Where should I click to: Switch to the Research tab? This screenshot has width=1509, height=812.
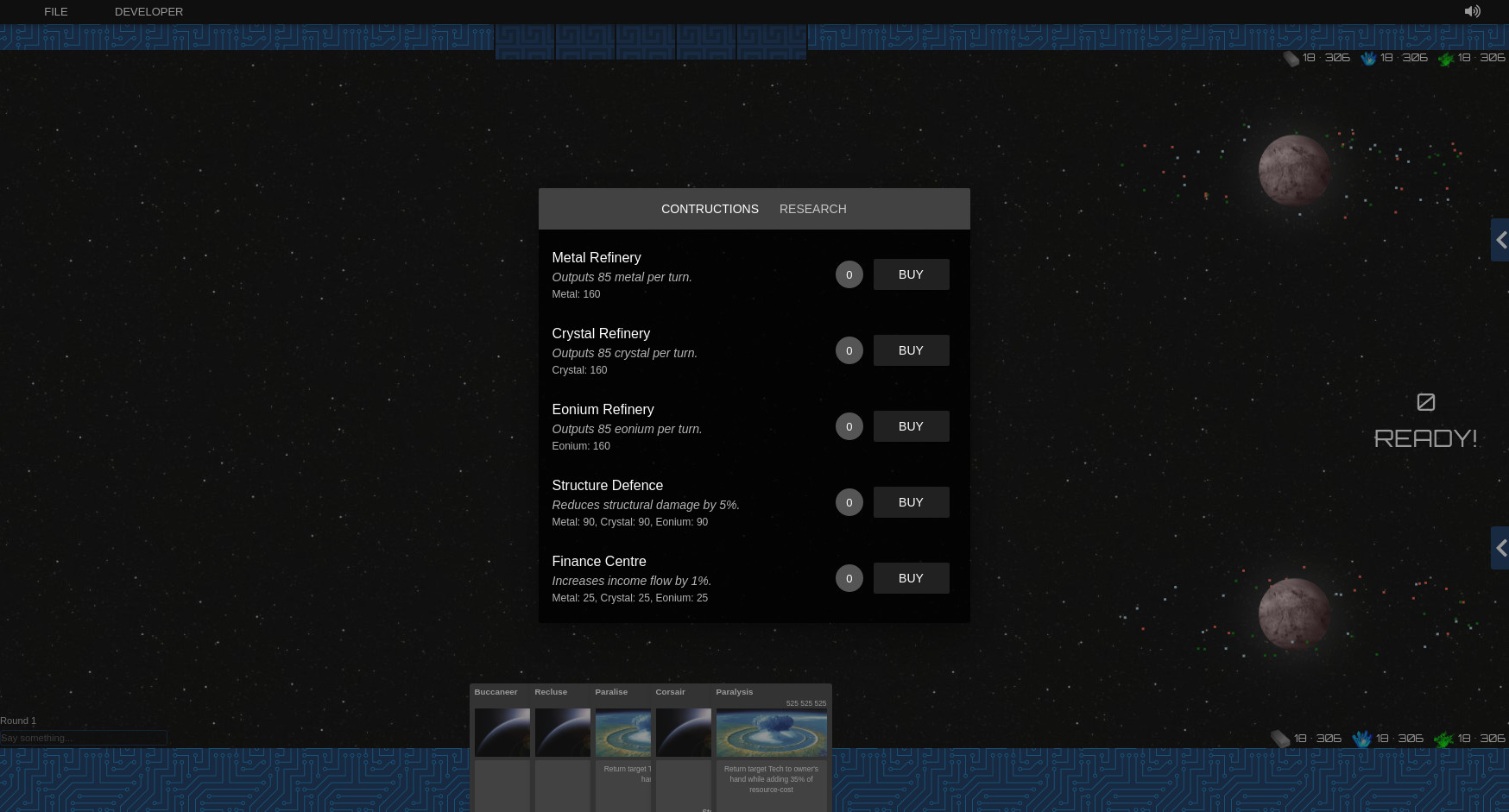(x=812, y=209)
